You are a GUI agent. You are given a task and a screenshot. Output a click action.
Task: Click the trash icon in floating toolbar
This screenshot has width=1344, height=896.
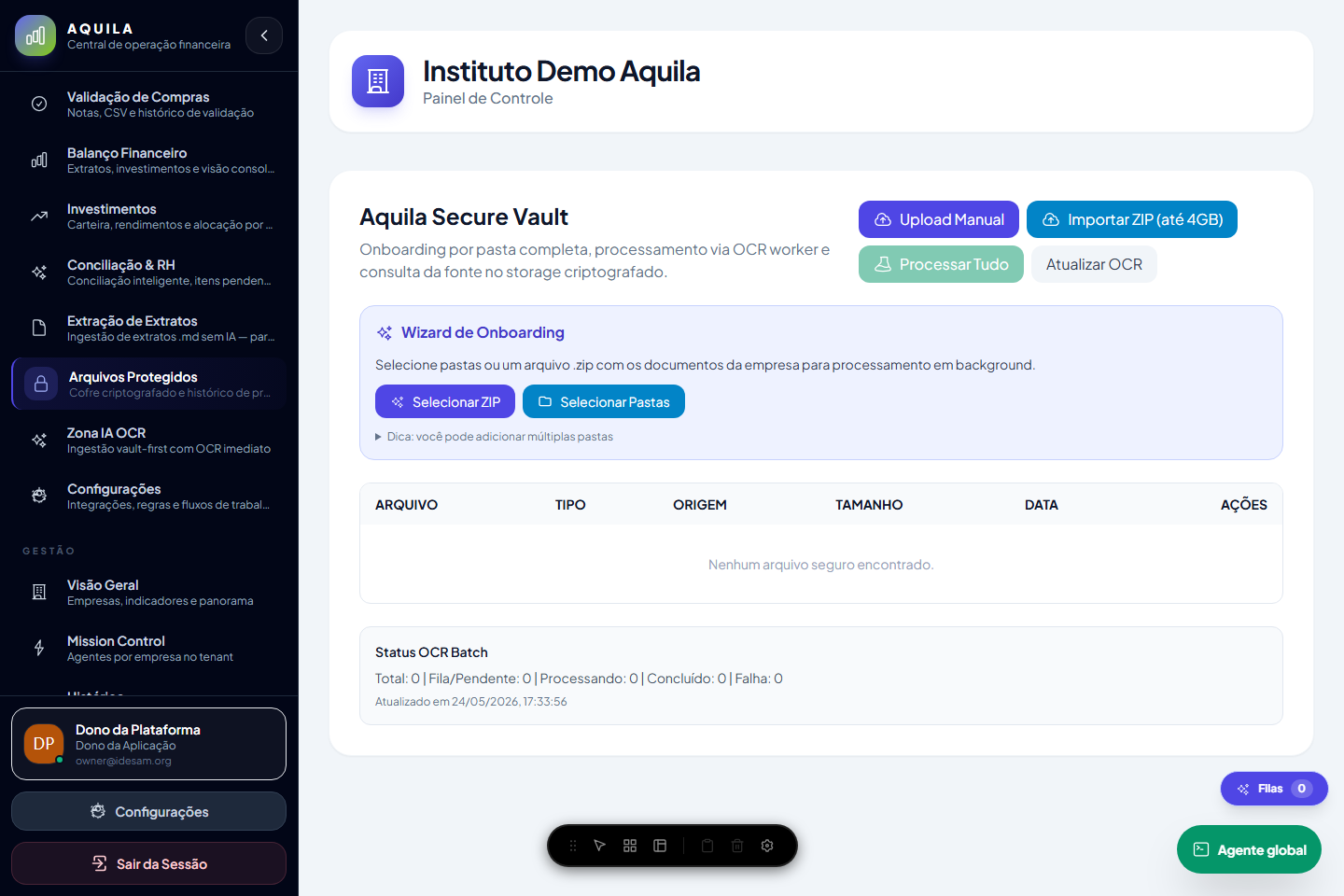tap(737, 846)
